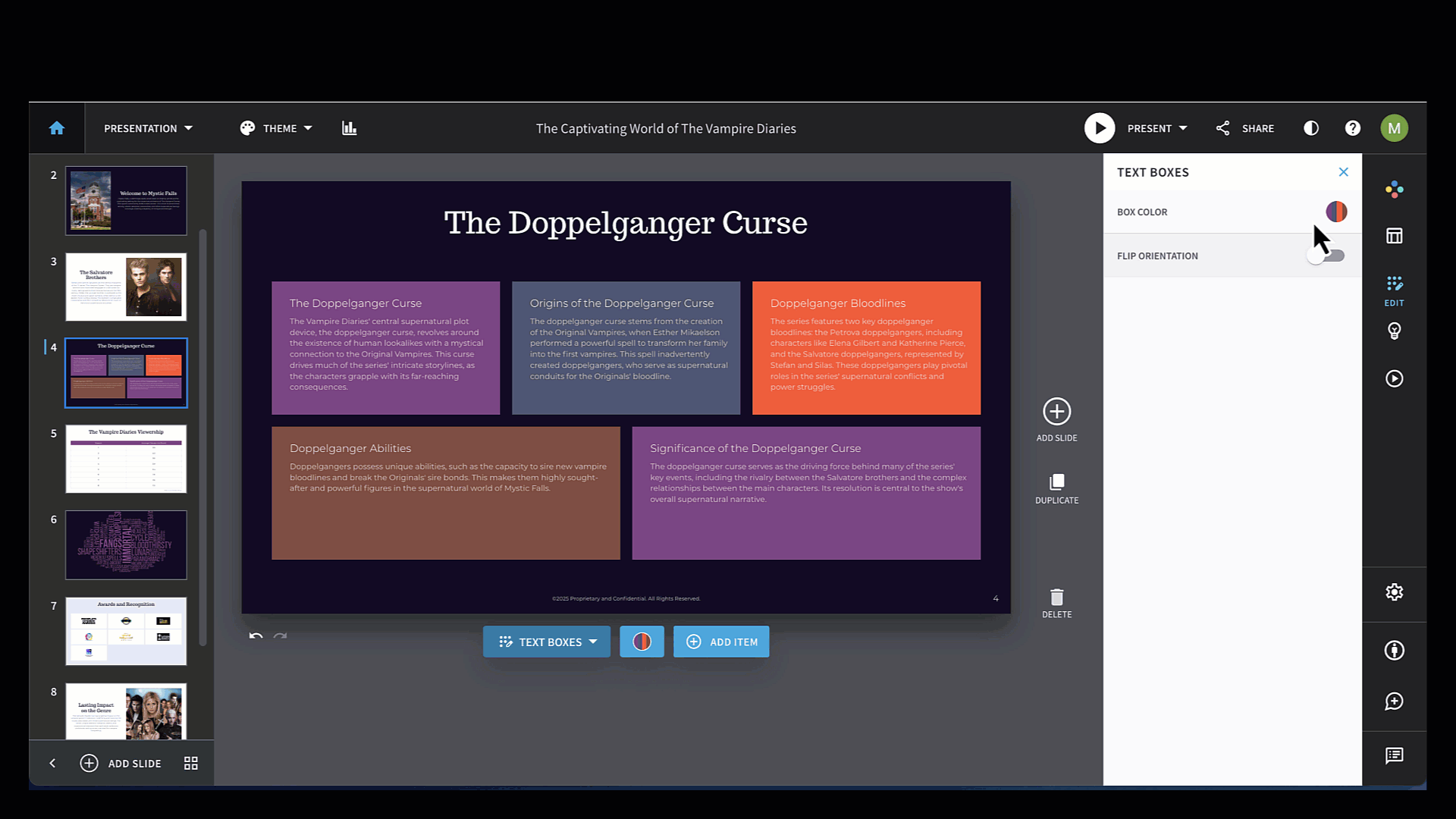Click the Add Item button
Viewport: 1456px width, 819px height.
pos(721,642)
